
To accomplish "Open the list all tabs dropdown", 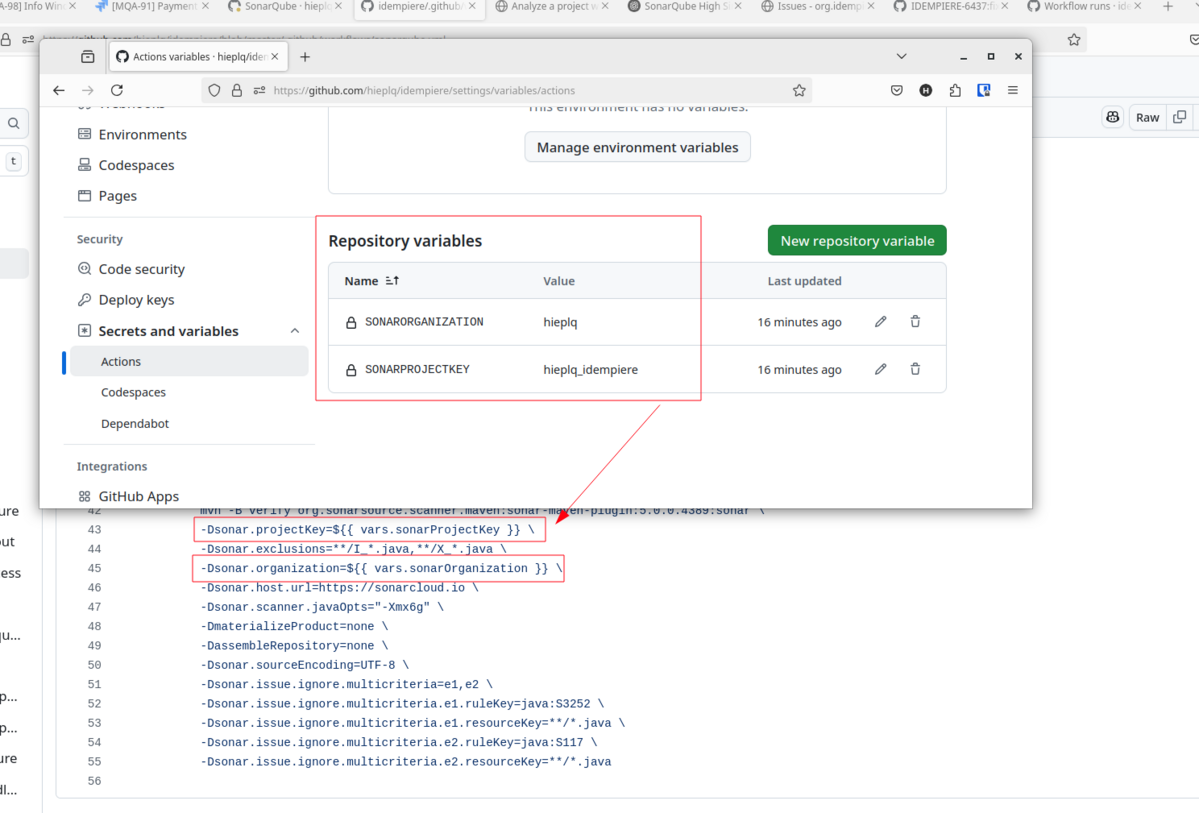I will [901, 57].
